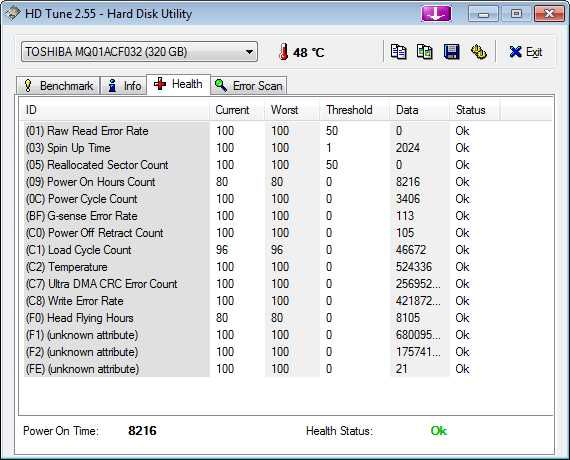Click the Exit button
This screenshot has height=460, width=570.
(526, 52)
